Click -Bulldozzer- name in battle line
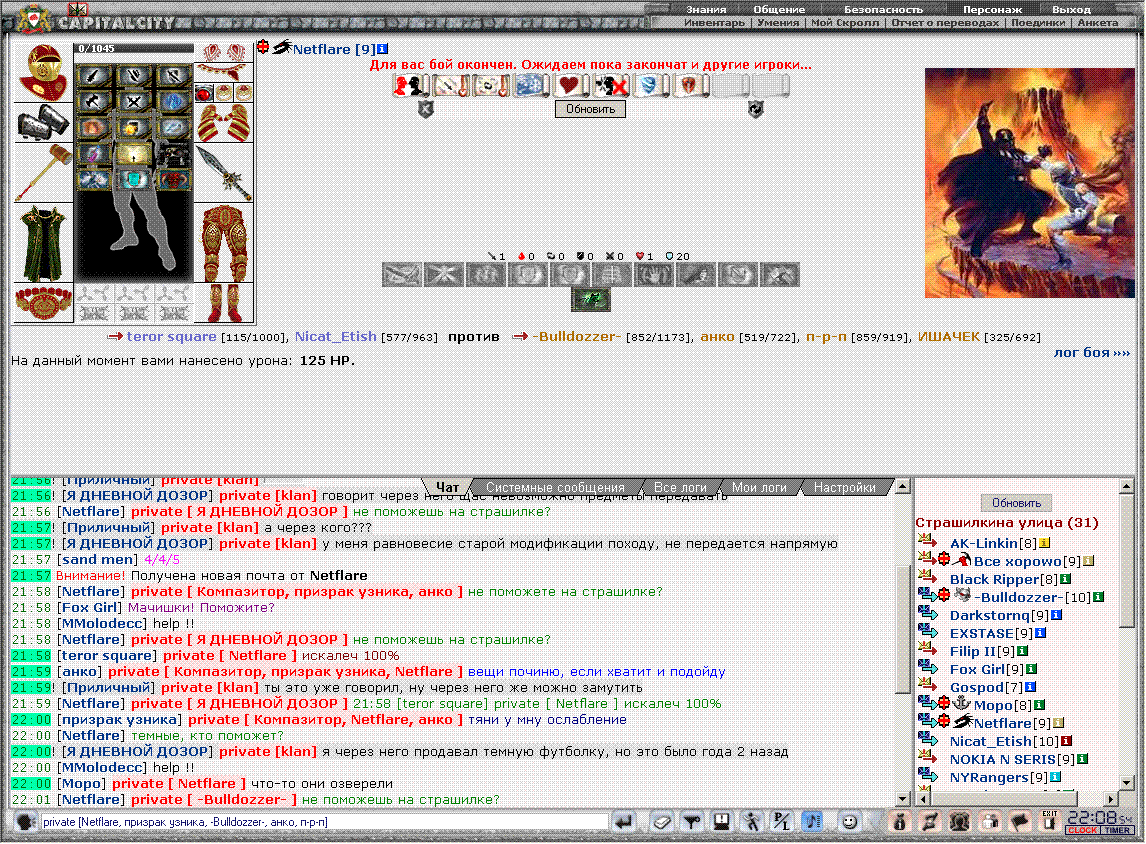The height and width of the screenshot is (844, 1146). pyautogui.click(x=576, y=336)
